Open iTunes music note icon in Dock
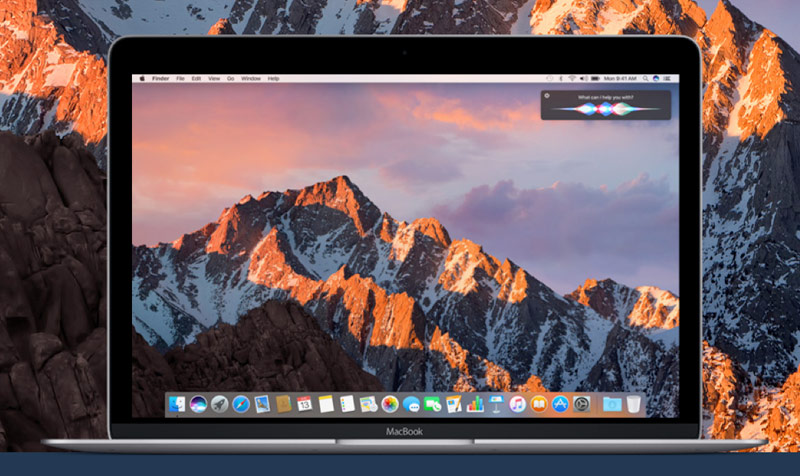This screenshot has height=476, width=800. 517,405
